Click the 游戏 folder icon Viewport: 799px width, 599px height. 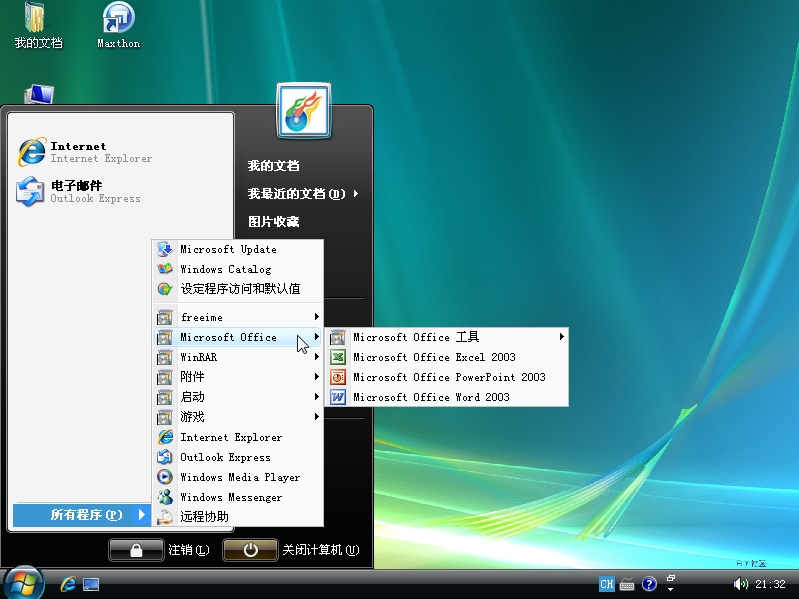[165, 417]
